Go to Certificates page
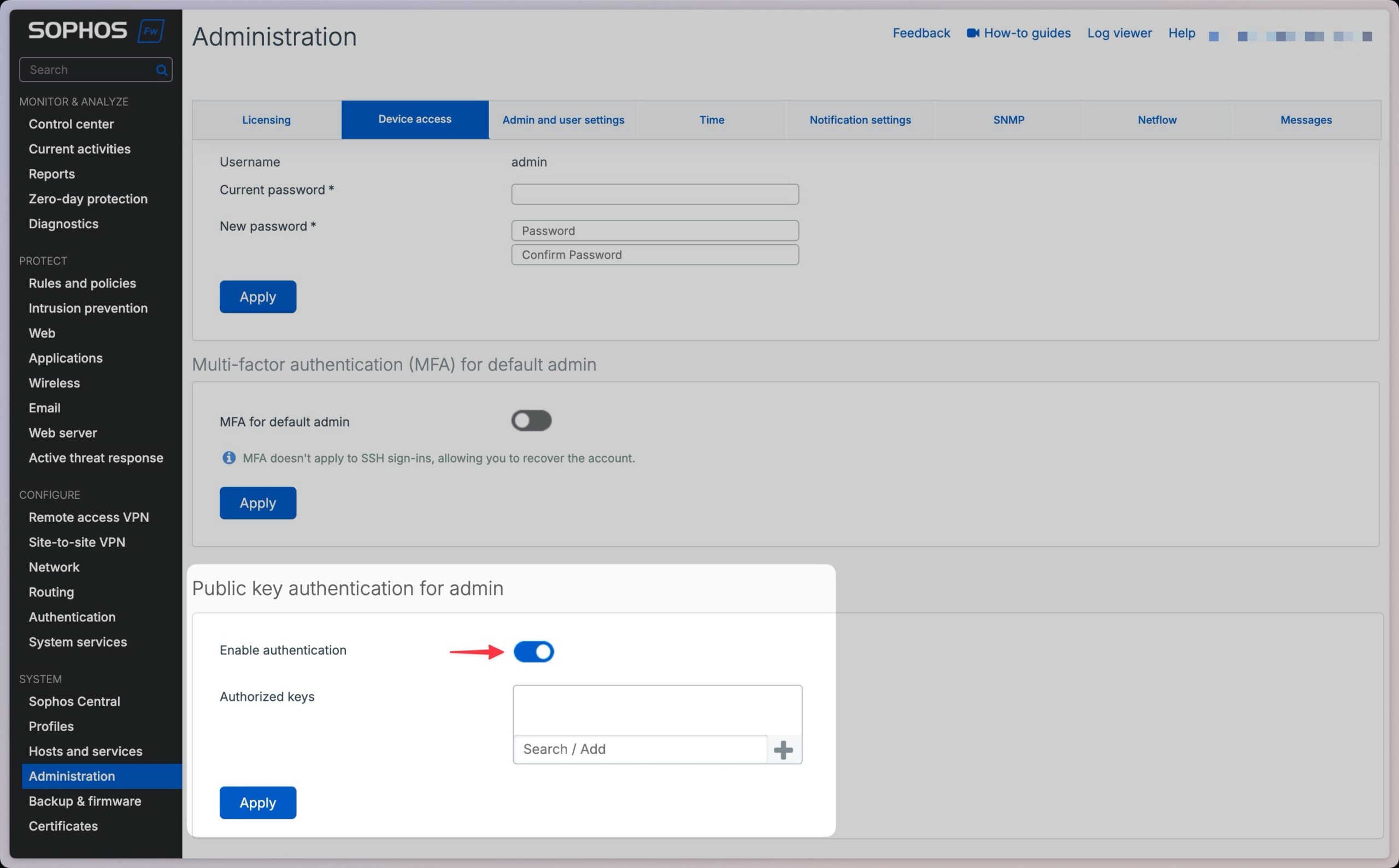Image resolution: width=1399 pixels, height=868 pixels. [63, 826]
